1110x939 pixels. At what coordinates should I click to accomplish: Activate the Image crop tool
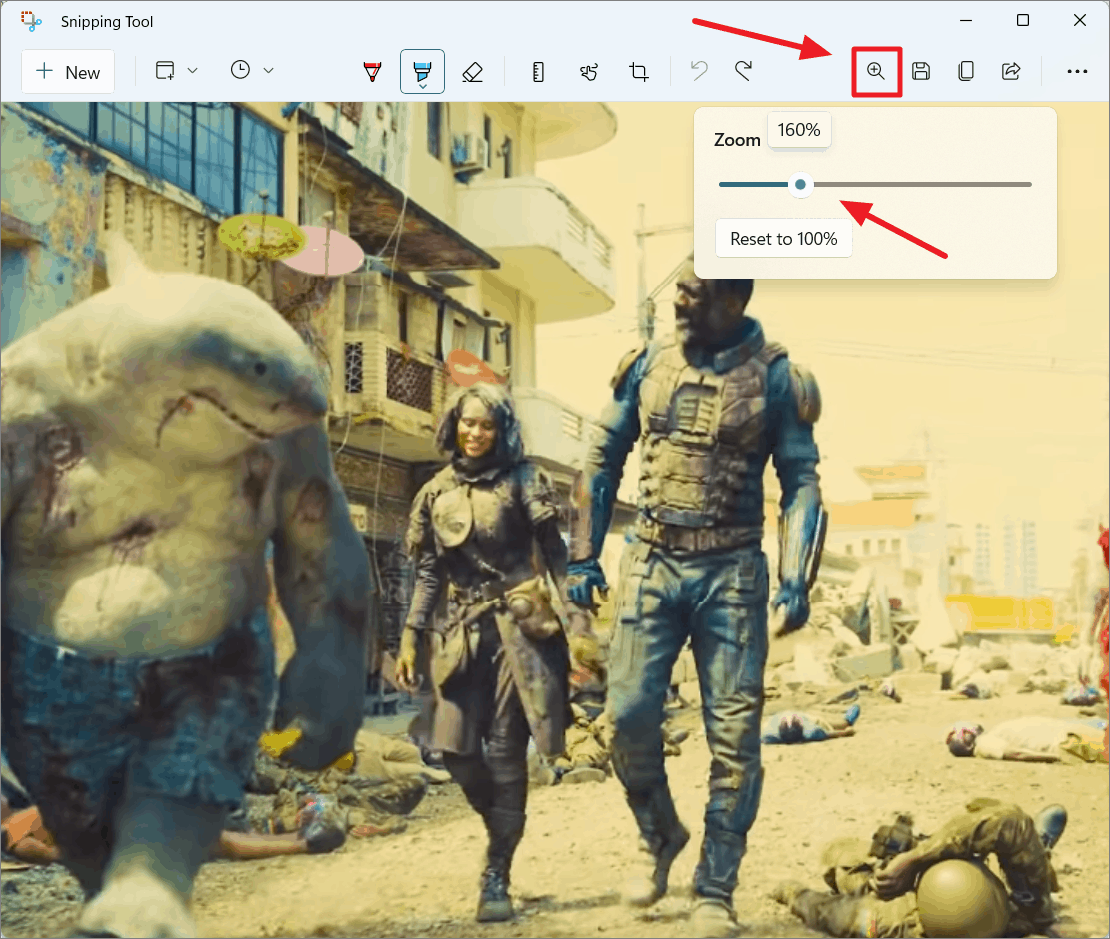[x=639, y=71]
